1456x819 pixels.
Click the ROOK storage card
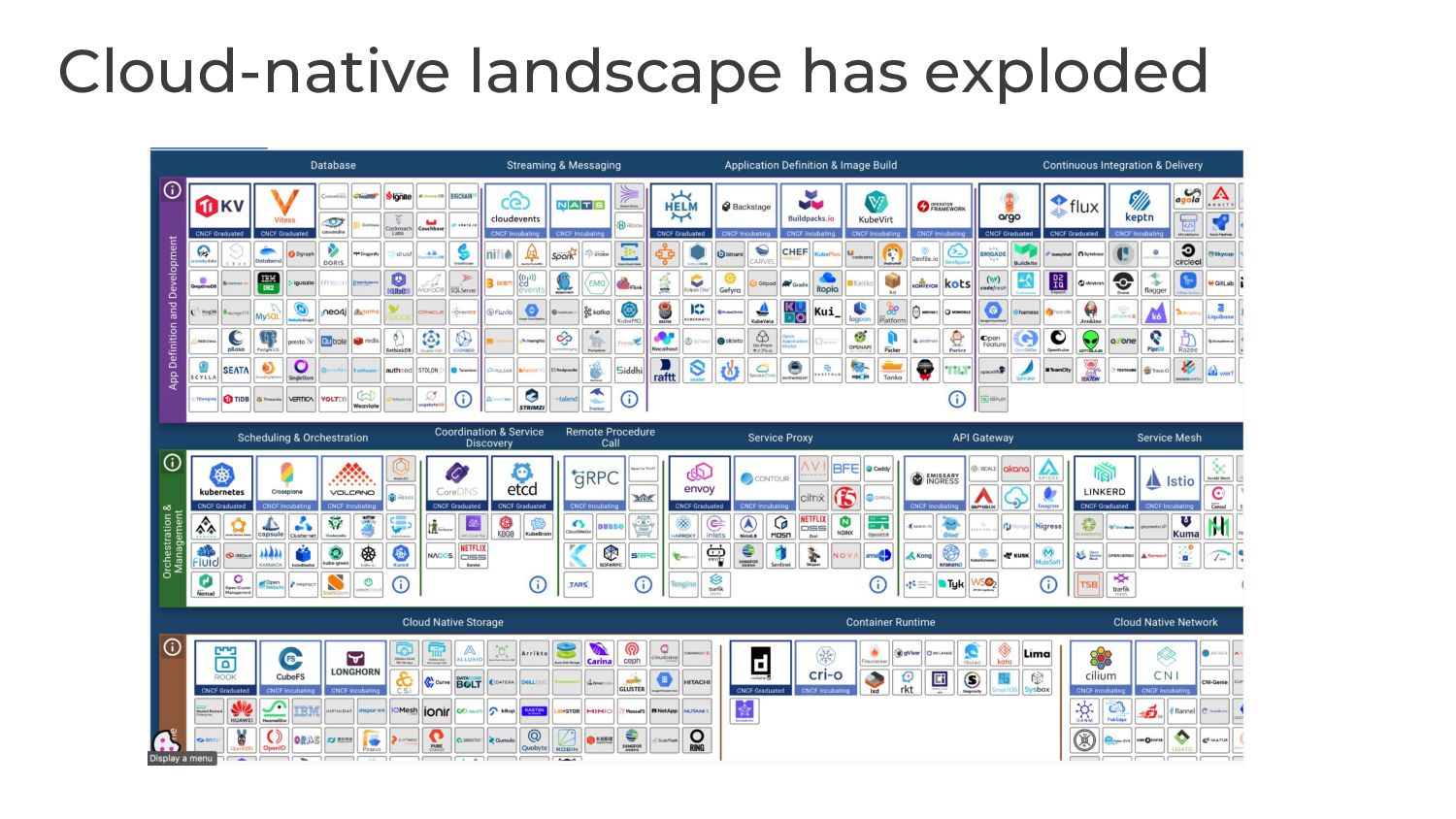(225, 668)
